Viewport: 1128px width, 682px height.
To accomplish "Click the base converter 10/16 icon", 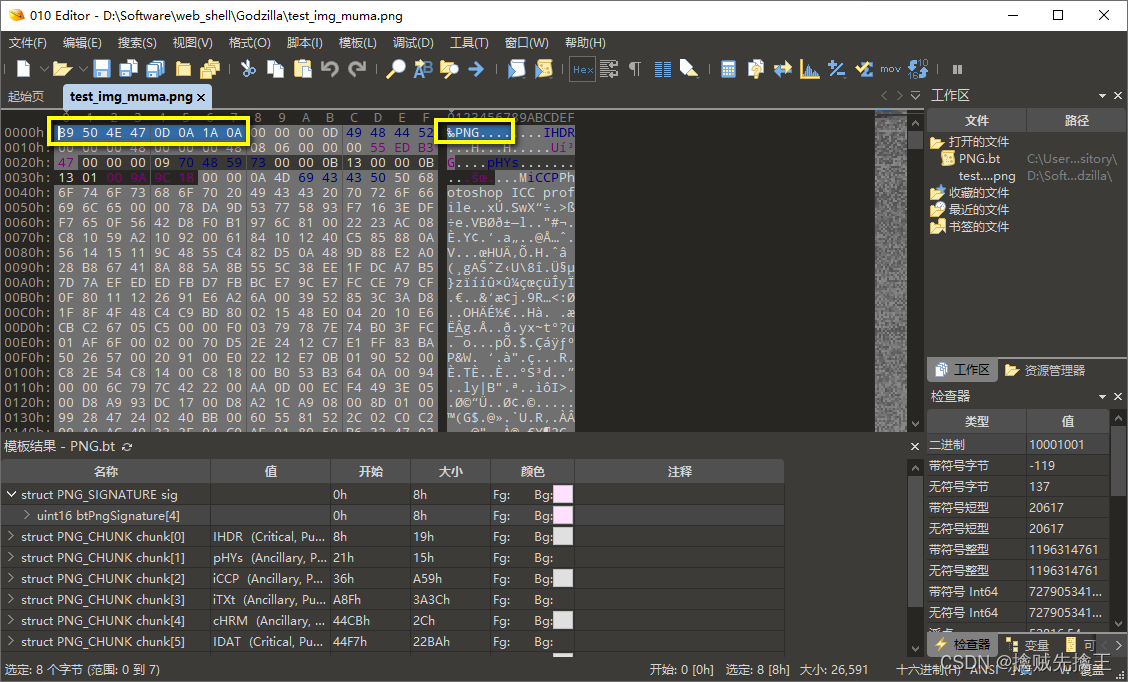I will [x=918, y=69].
